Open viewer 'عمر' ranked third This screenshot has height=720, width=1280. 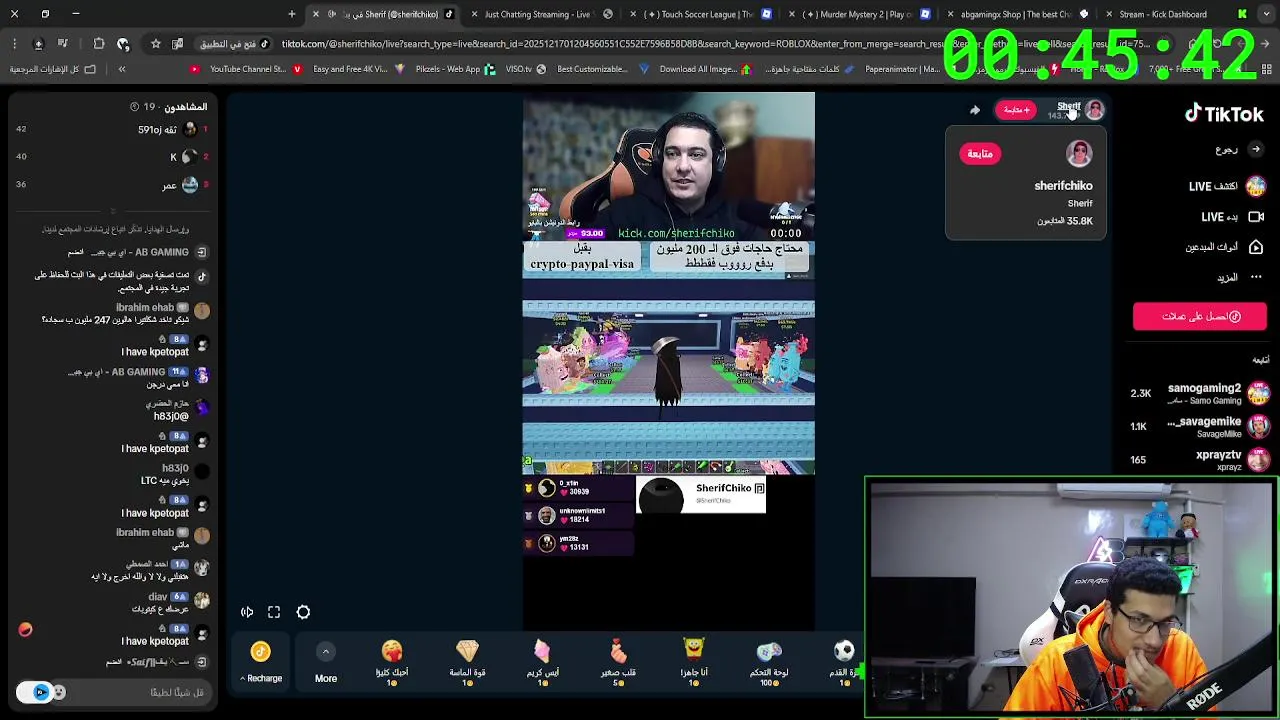pyautogui.click(x=112, y=185)
